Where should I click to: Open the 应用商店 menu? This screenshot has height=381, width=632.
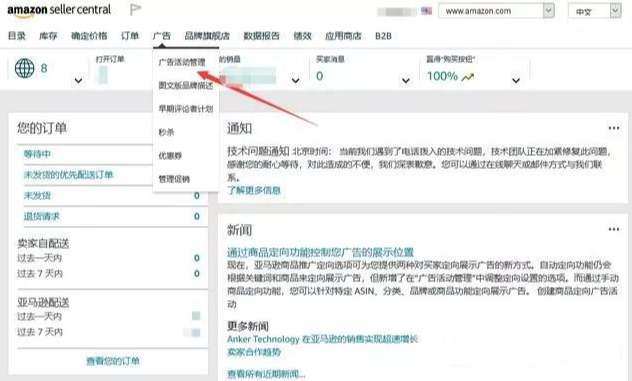pyautogui.click(x=343, y=36)
